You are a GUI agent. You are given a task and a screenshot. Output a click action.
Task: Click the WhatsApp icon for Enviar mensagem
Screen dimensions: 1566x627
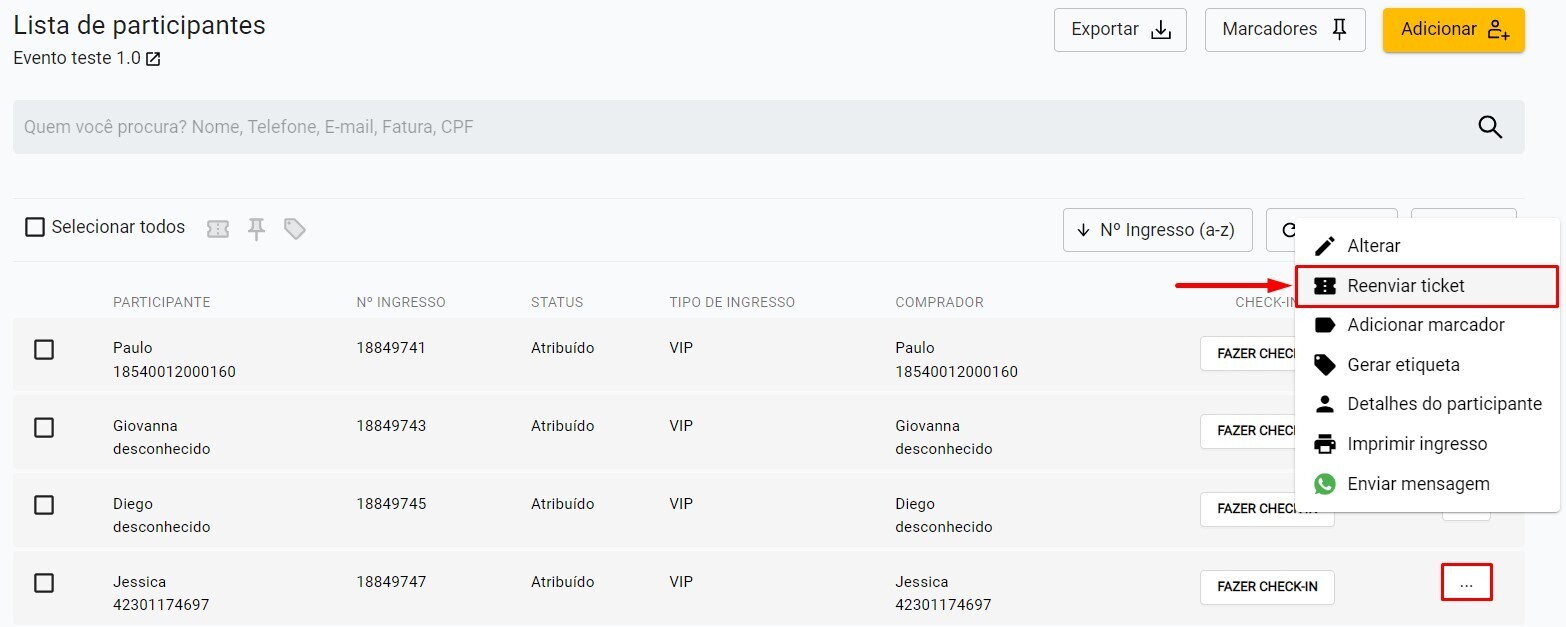coord(1325,484)
